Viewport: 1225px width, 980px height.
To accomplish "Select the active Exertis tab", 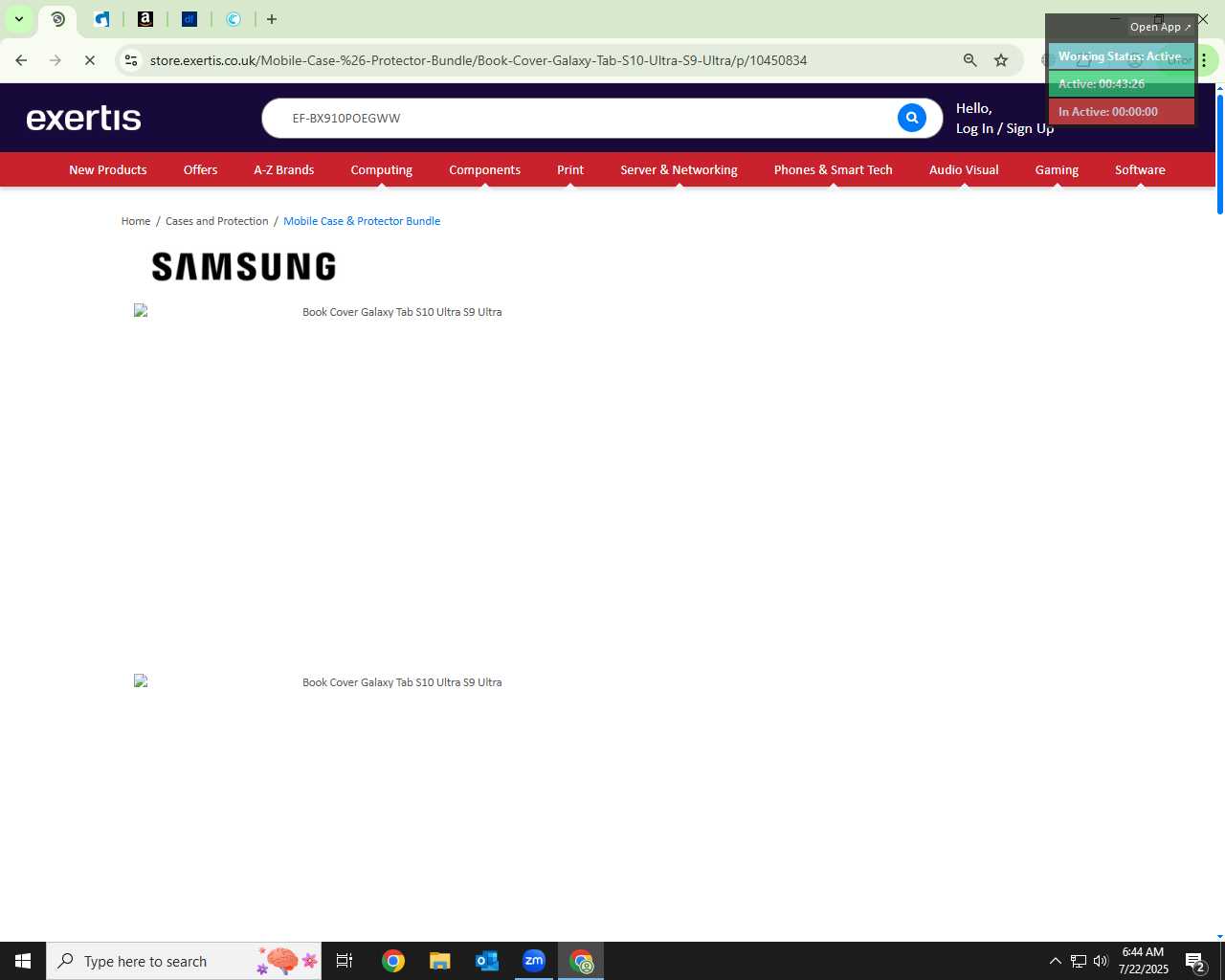I will [58, 19].
